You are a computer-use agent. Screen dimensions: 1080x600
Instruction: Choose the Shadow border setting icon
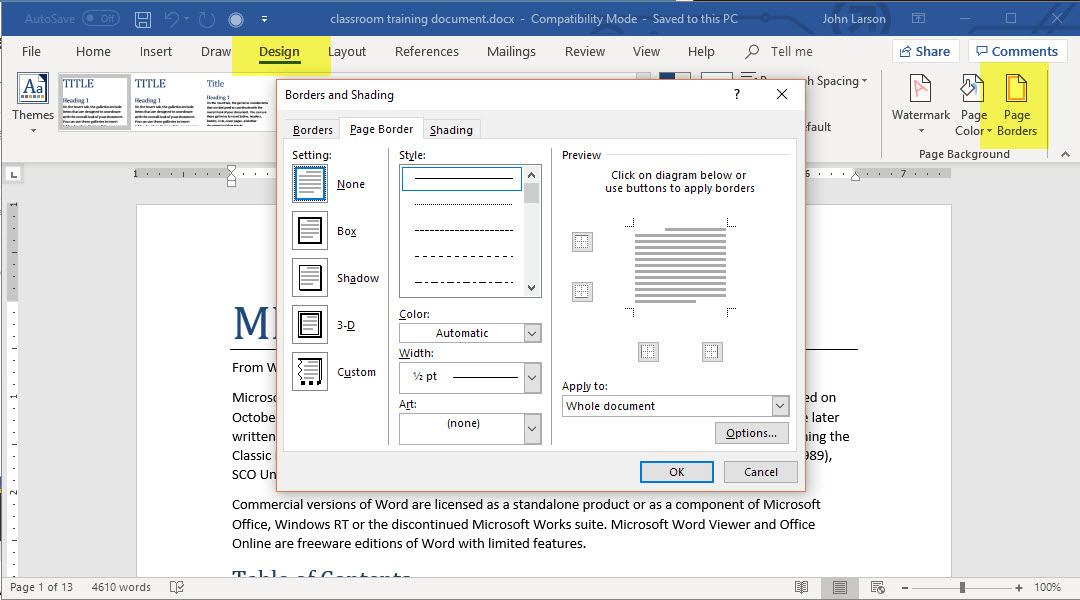[310, 278]
